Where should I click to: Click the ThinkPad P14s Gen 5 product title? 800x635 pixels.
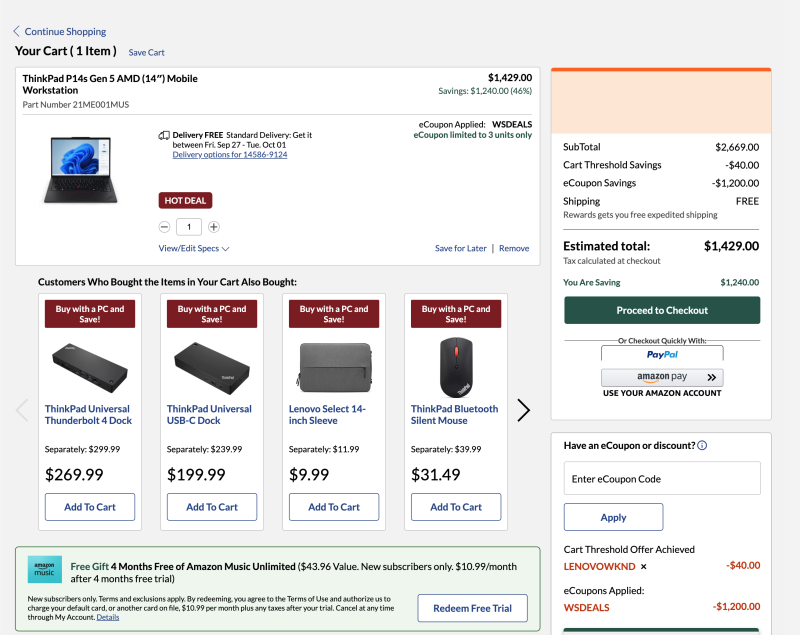pos(110,84)
